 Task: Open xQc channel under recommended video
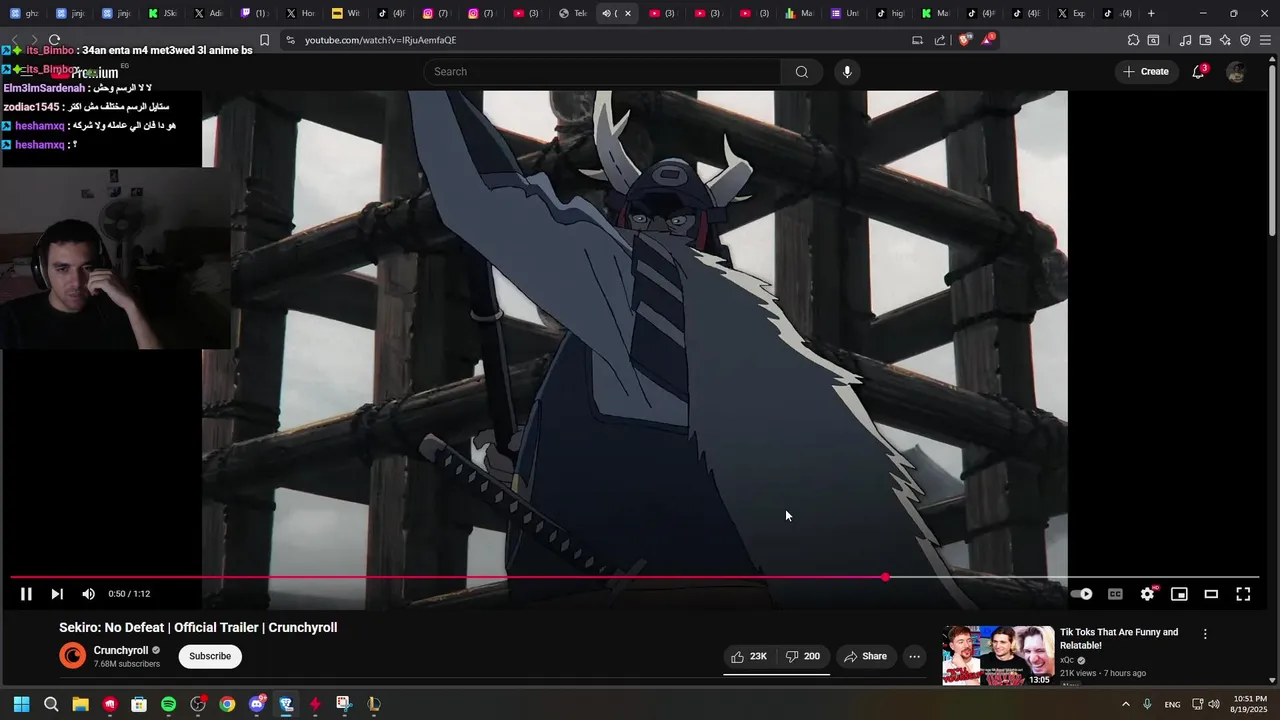tap(1067, 660)
